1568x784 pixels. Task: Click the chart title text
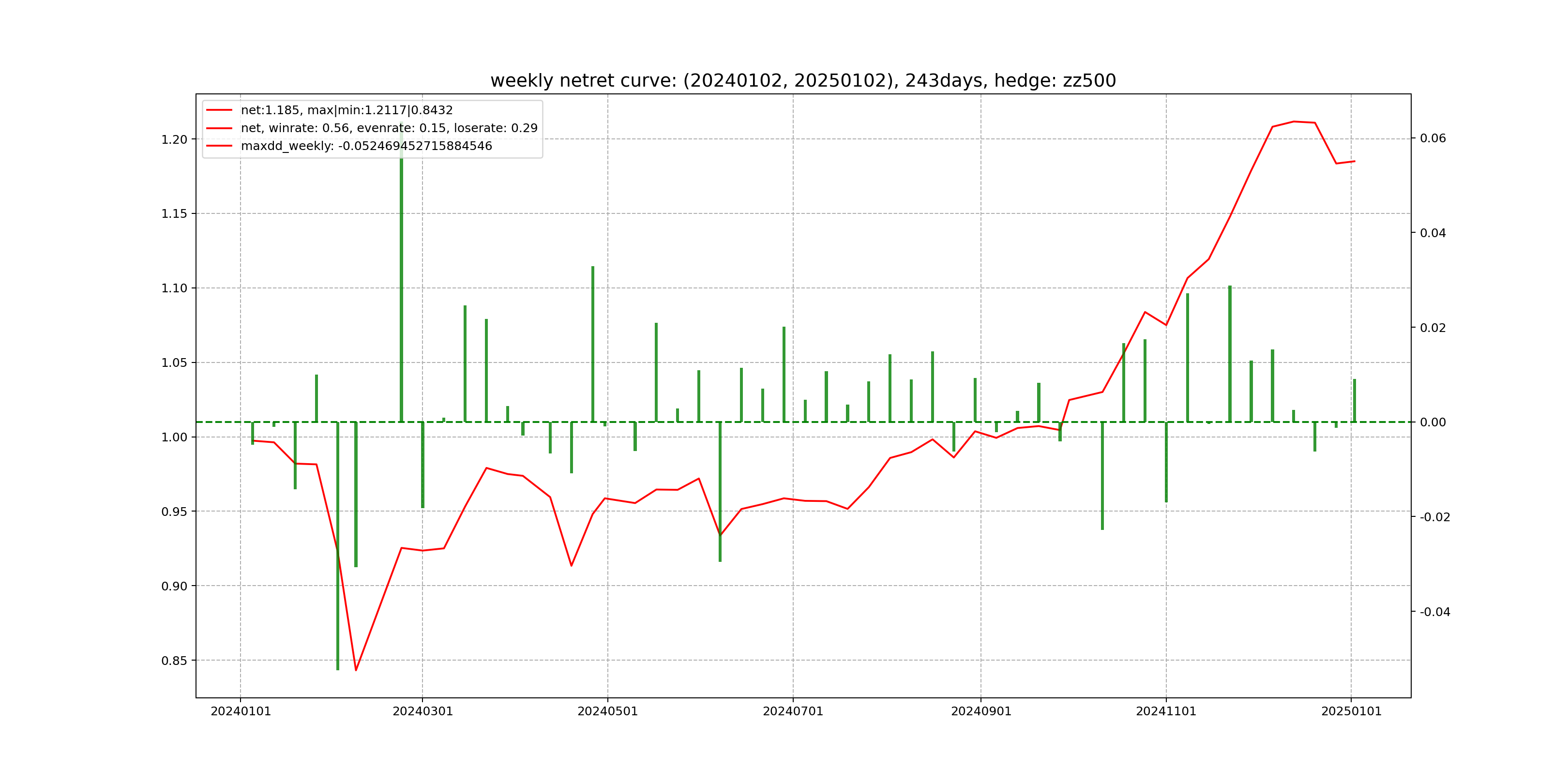click(803, 80)
